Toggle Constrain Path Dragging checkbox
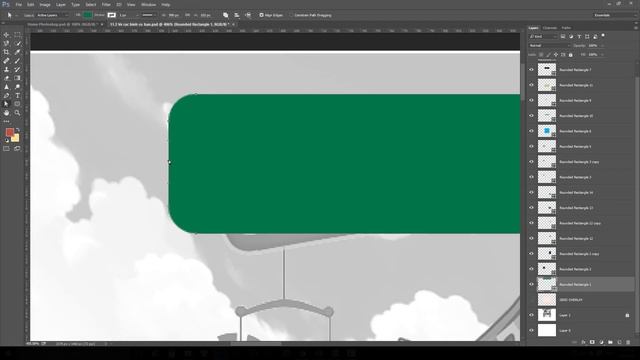This screenshot has width=640, height=360. 291,15
